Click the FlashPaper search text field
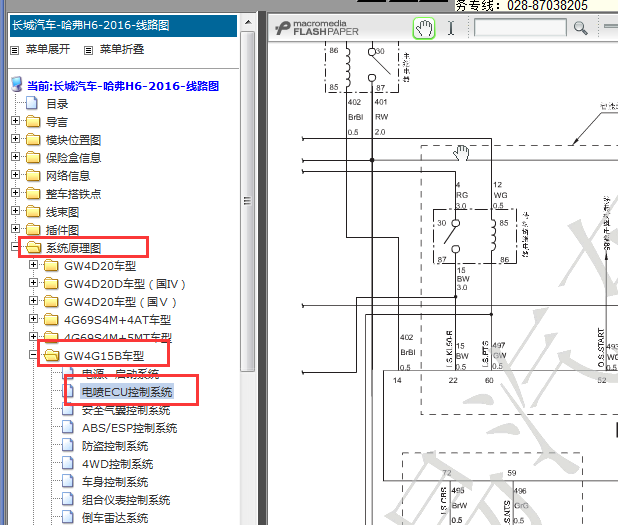The image size is (618, 525). 520,28
